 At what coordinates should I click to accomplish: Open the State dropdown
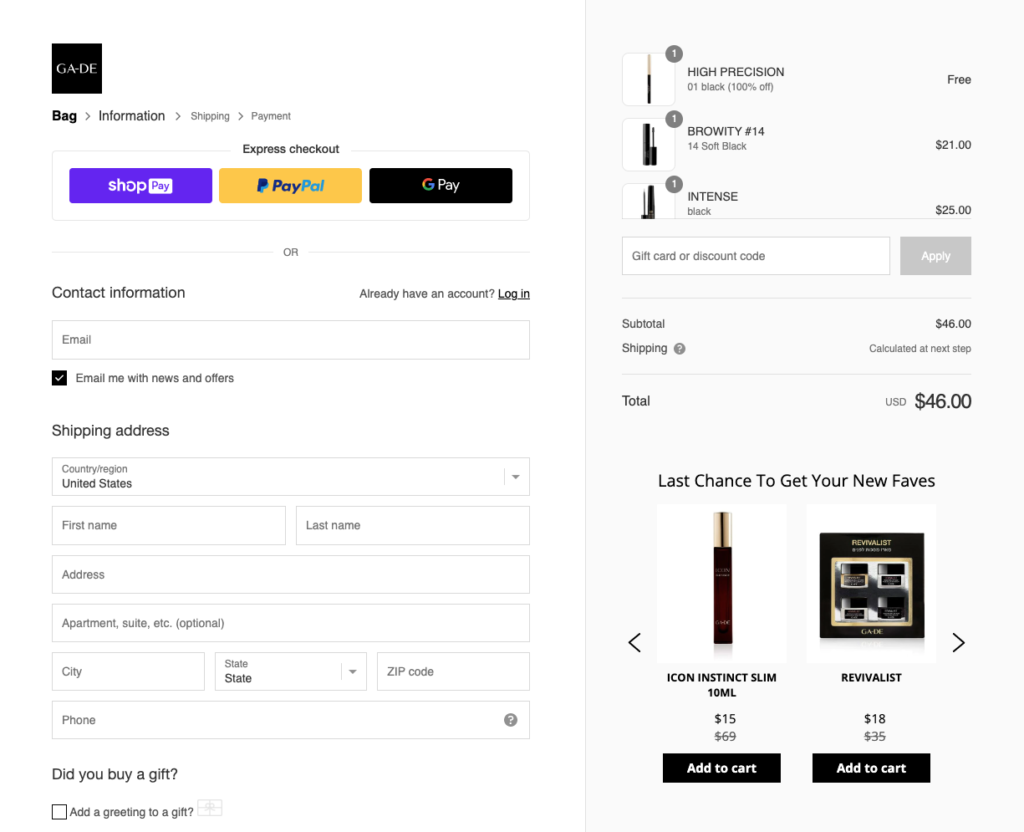pos(290,672)
